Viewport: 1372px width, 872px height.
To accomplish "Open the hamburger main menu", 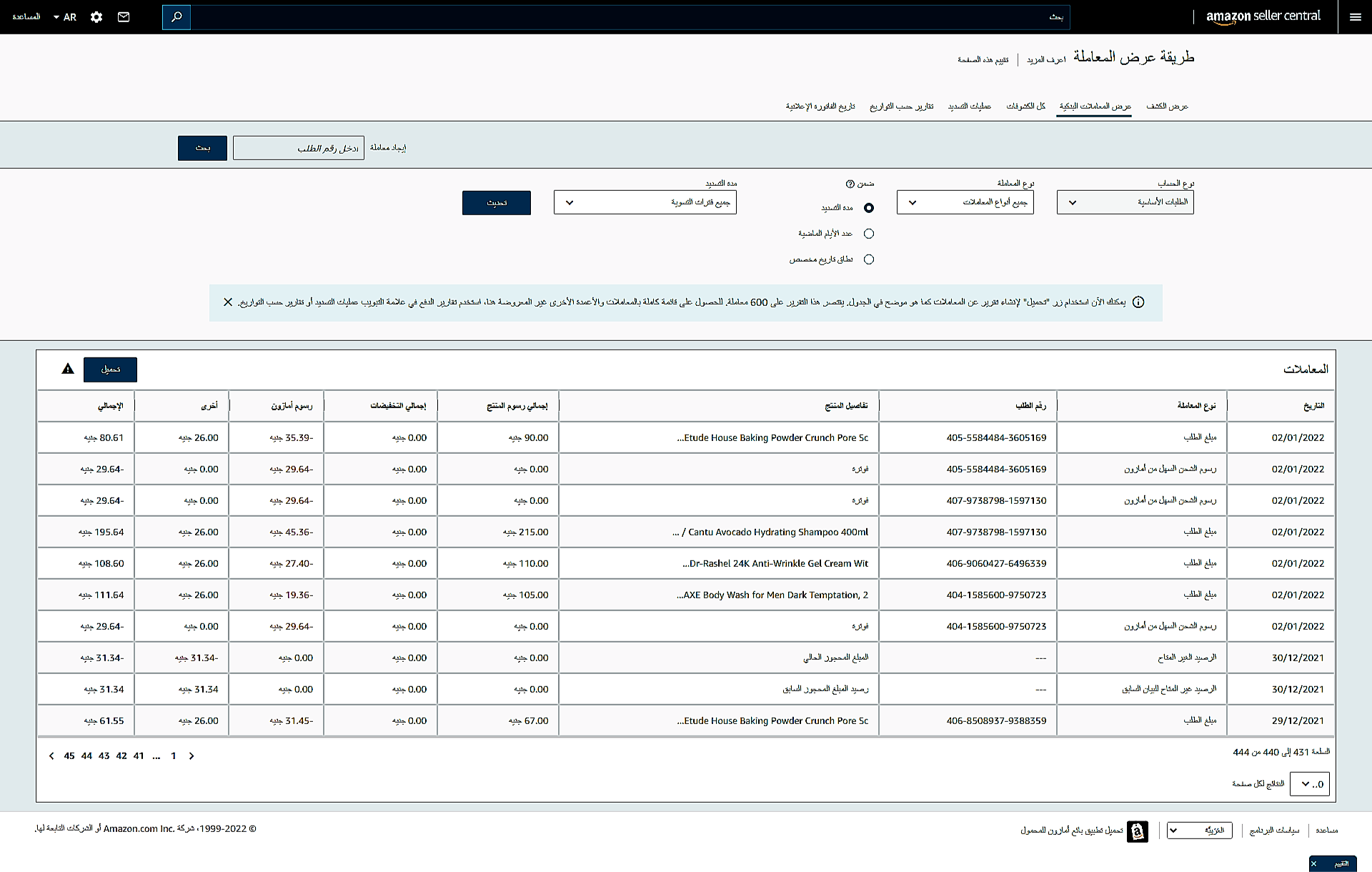I will [1355, 17].
